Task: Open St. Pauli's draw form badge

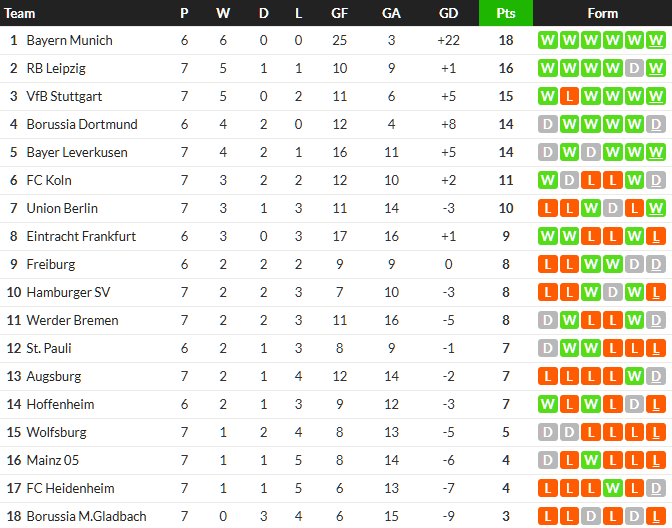Action: click(546, 349)
